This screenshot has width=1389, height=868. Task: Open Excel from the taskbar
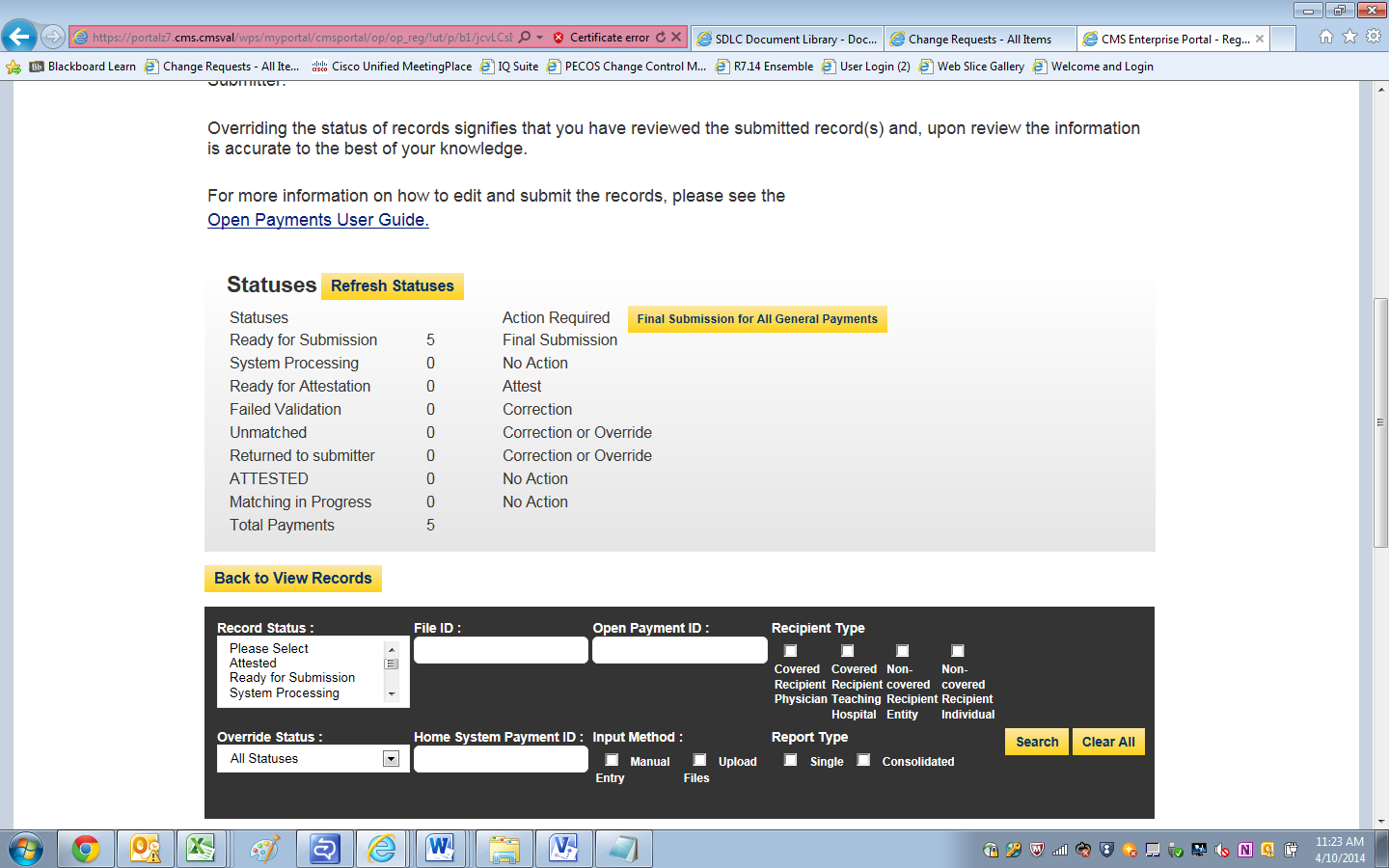click(x=201, y=849)
